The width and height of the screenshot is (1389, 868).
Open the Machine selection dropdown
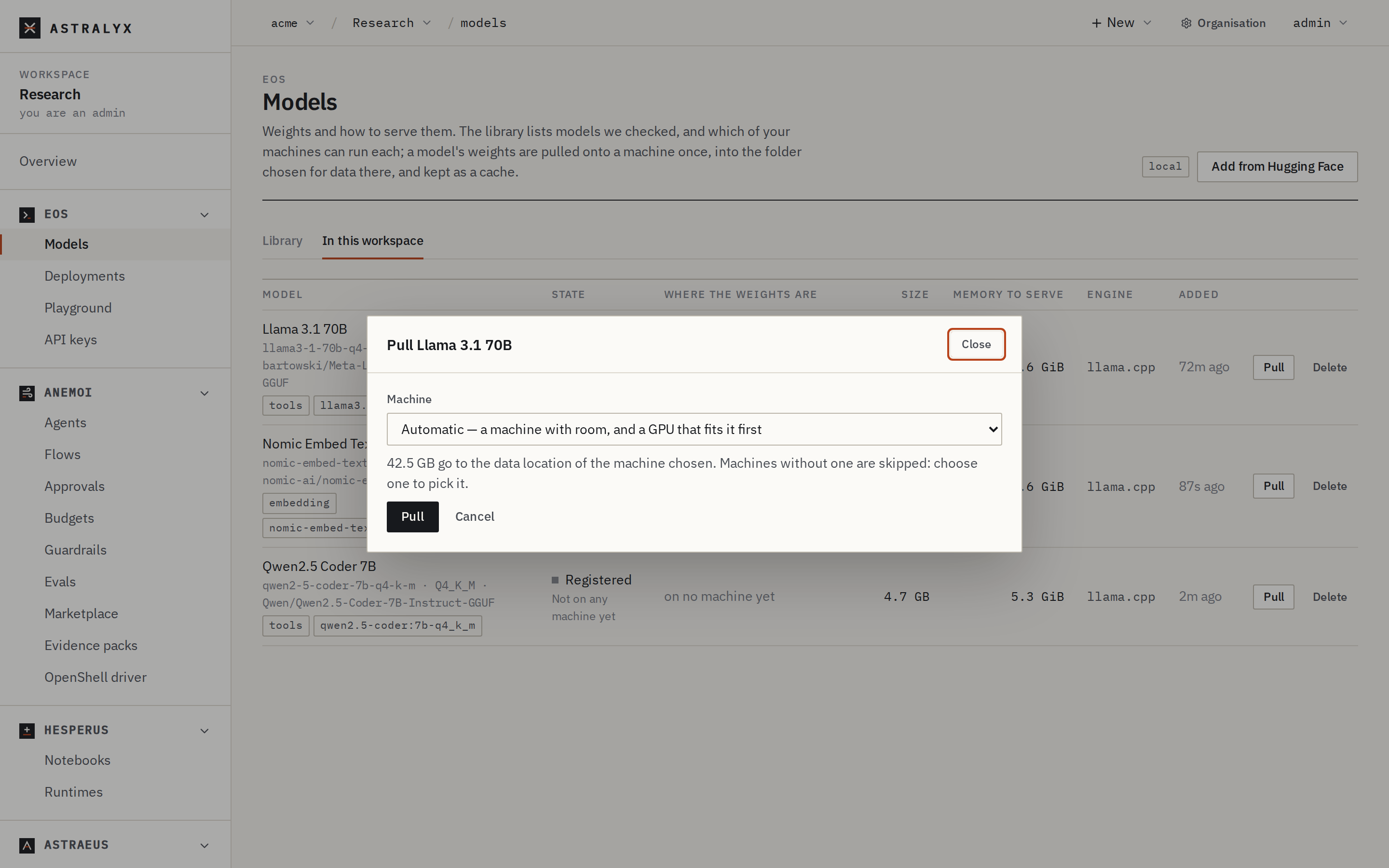pos(694,429)
